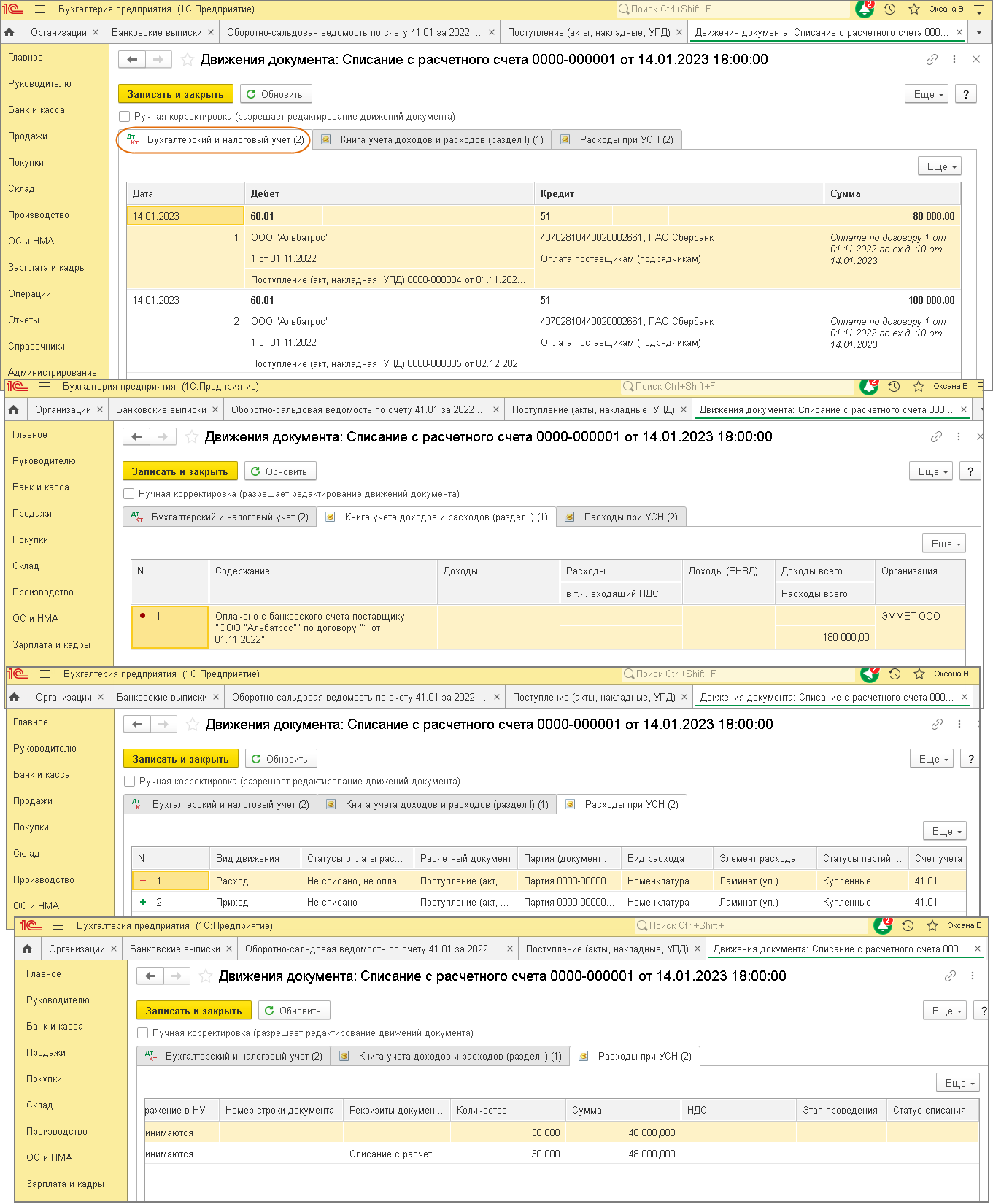Open favorites star in Дебет/Кредит window title bar
The width and height of the screenshot is (993, 1204).
coord(913,9)
